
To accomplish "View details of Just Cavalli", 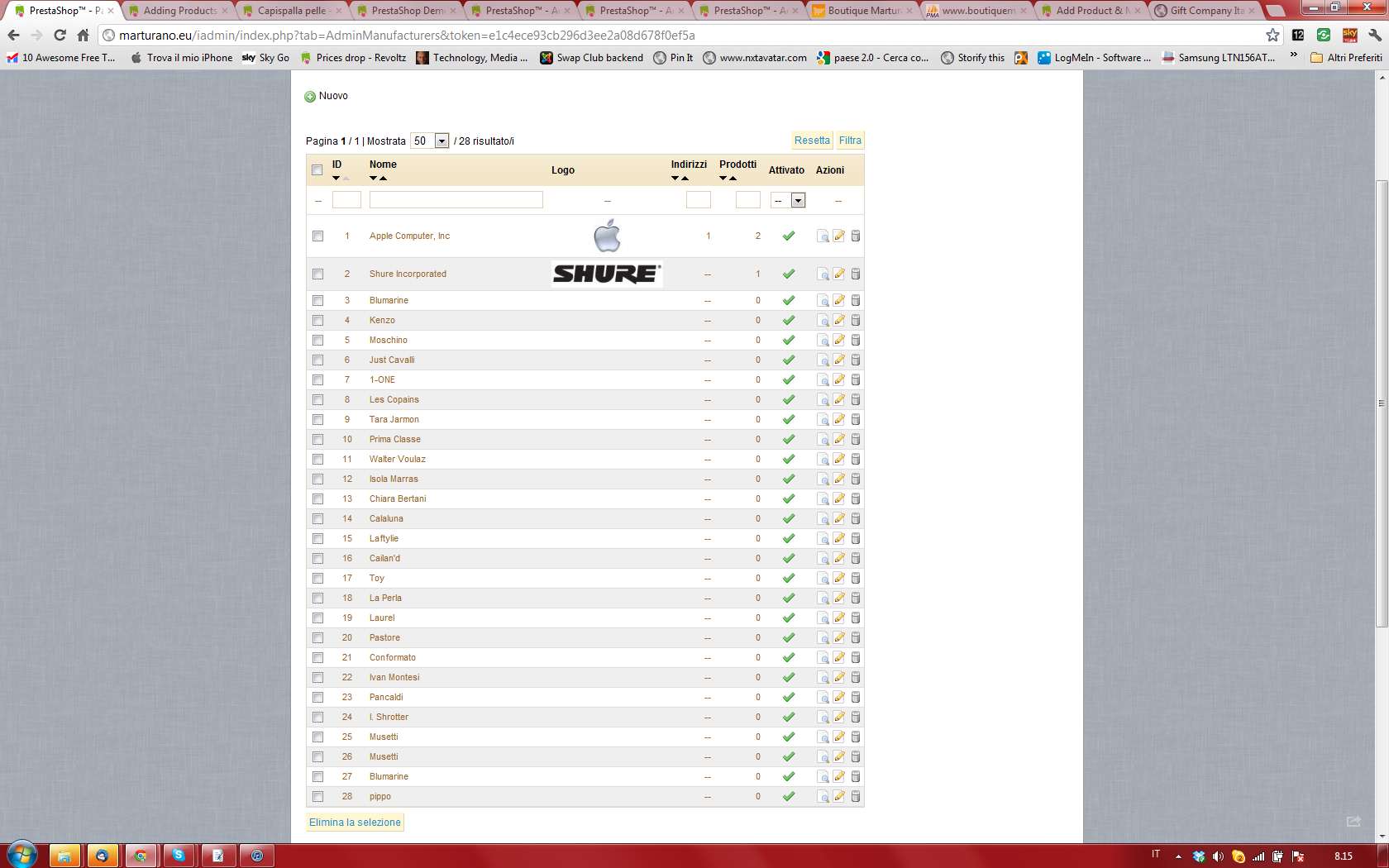I will point(823,360).
